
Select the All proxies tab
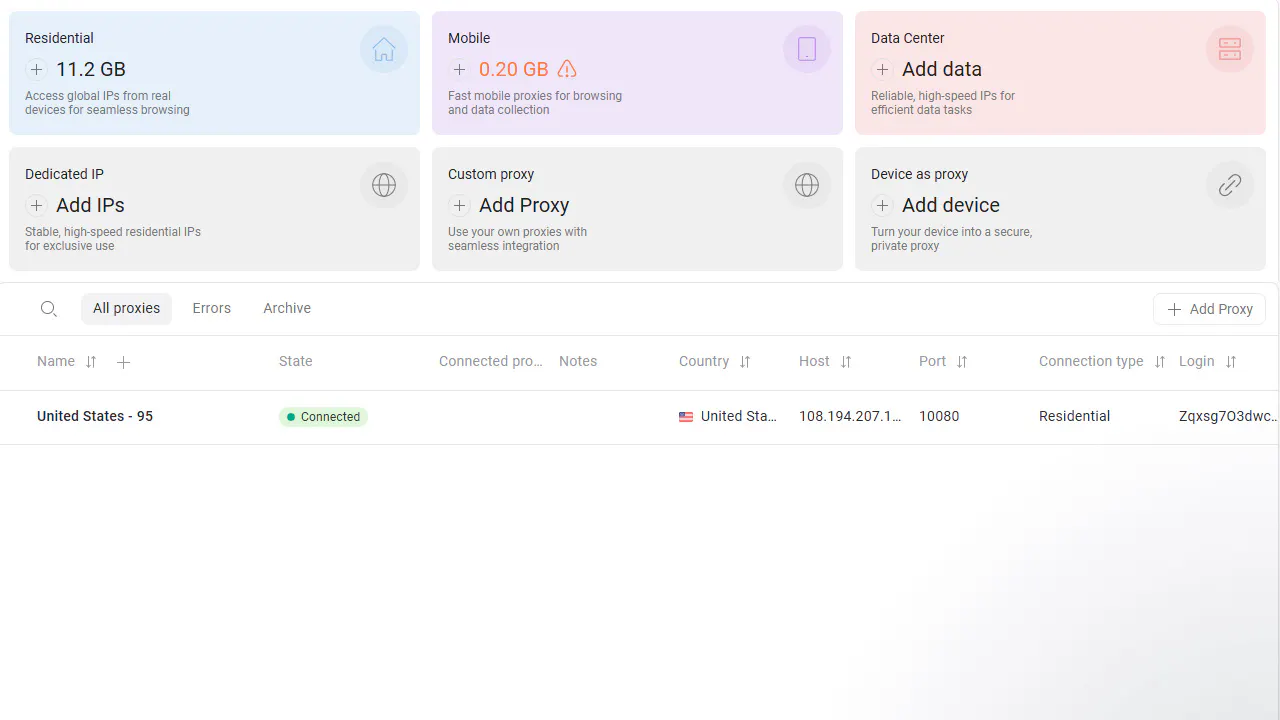tap(126, 308)
